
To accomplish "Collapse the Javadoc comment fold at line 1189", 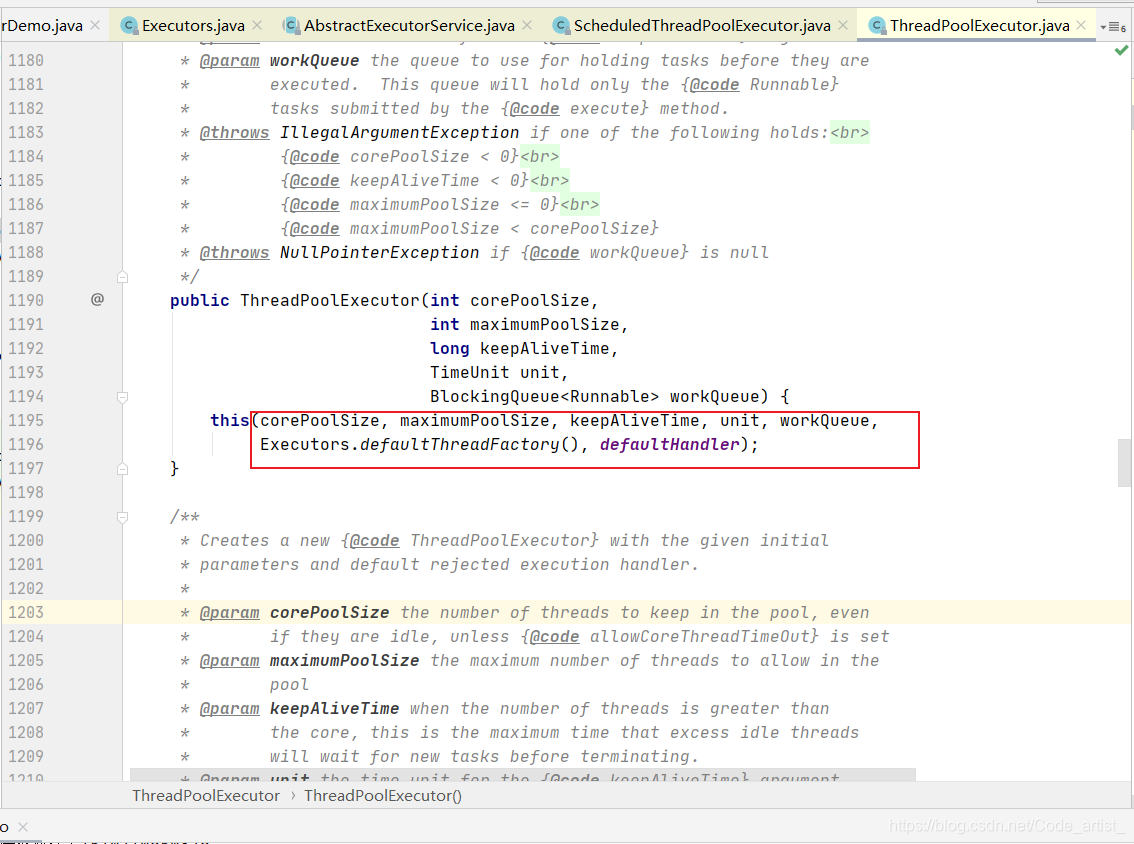I will [122, 277].
